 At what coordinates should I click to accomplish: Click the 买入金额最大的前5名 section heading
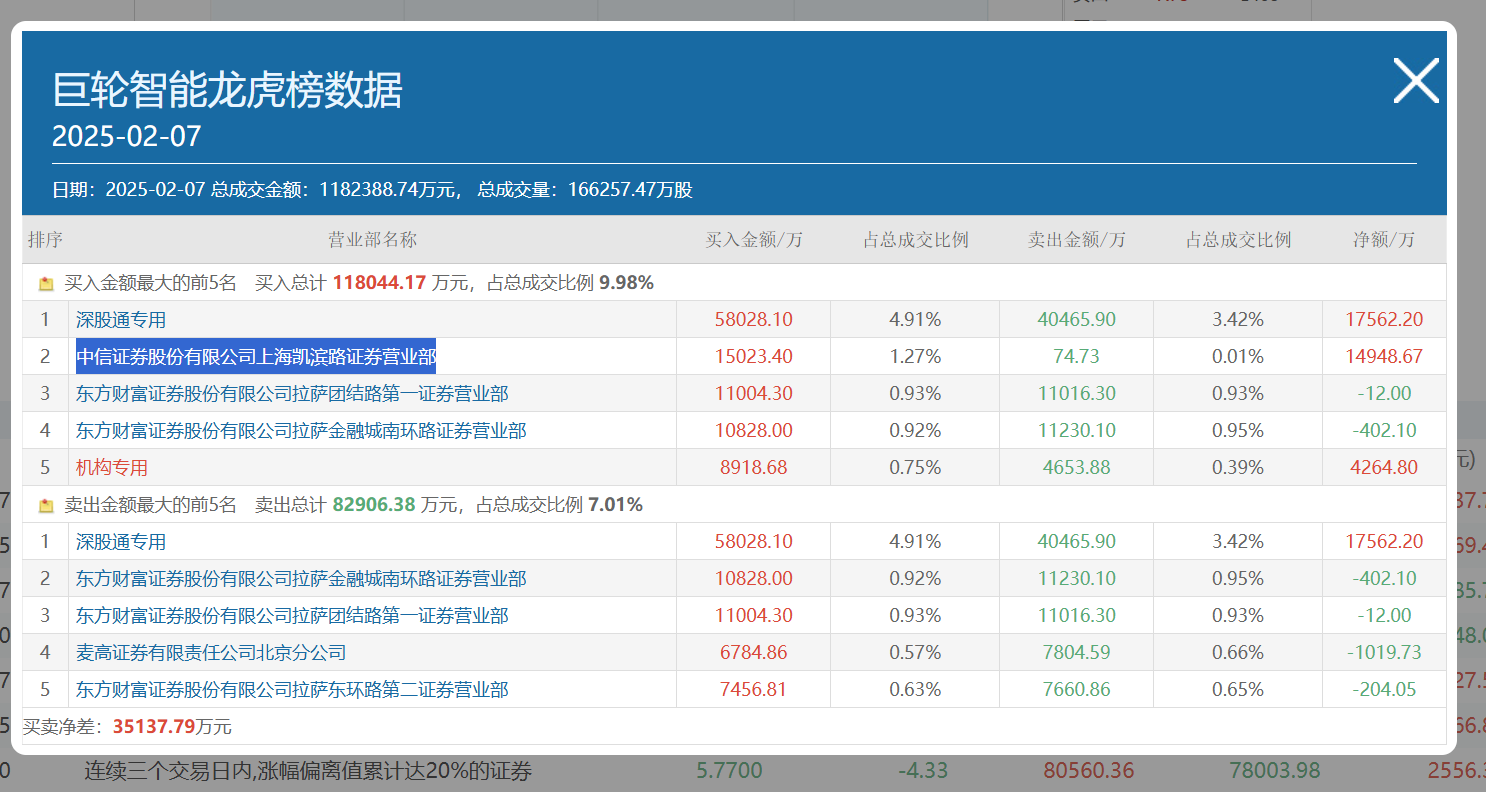151,283
